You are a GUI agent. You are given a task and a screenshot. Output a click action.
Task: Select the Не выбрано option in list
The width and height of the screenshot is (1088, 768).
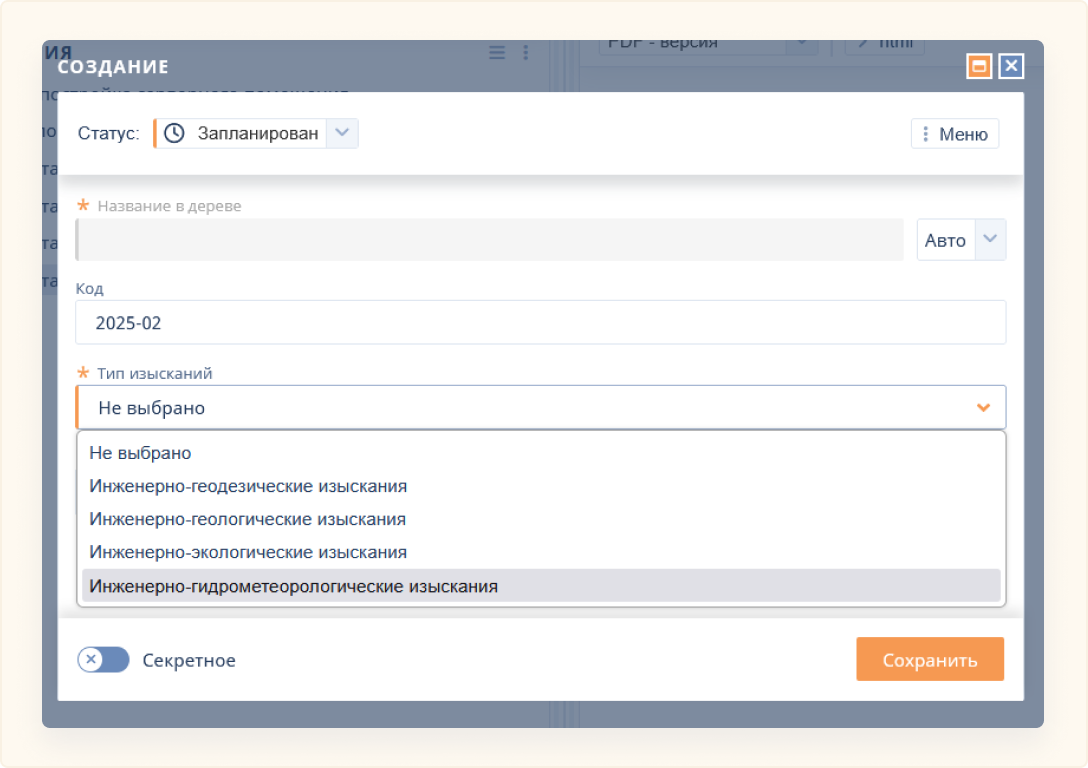[140, 453]
